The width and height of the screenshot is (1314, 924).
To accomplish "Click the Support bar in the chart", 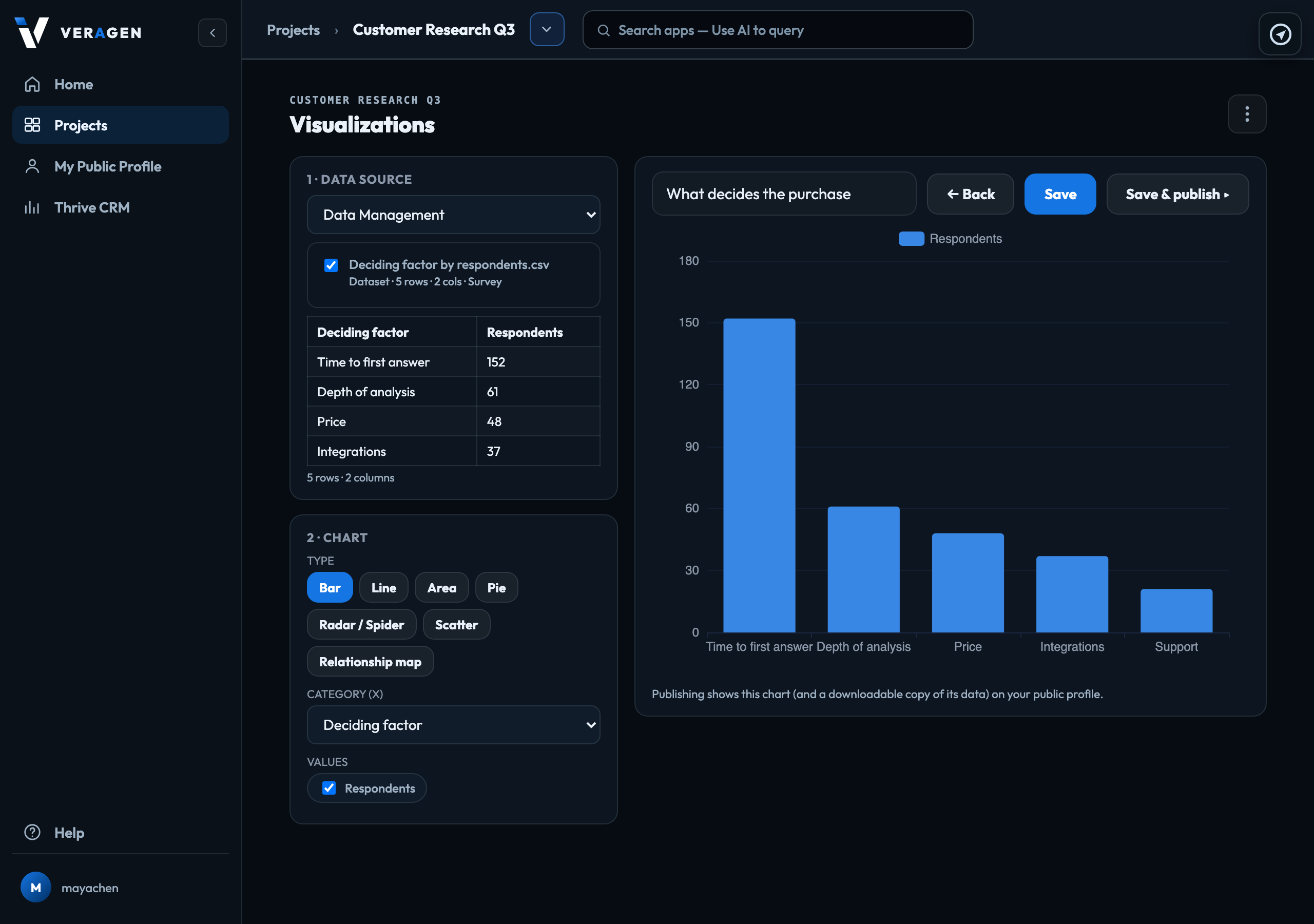I will tap(1176, 611).
